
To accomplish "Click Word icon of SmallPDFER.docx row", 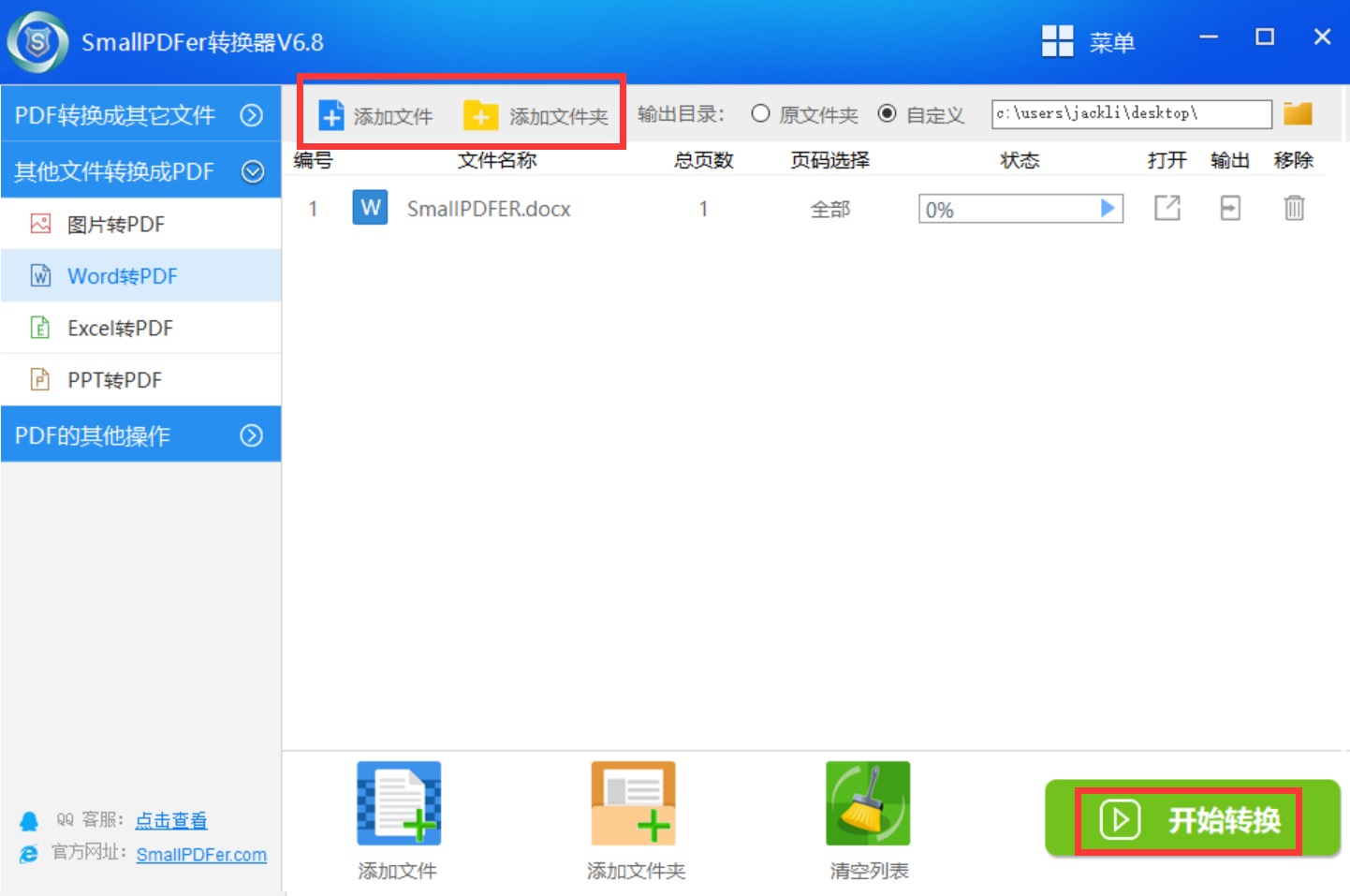I will pos(370,207).
